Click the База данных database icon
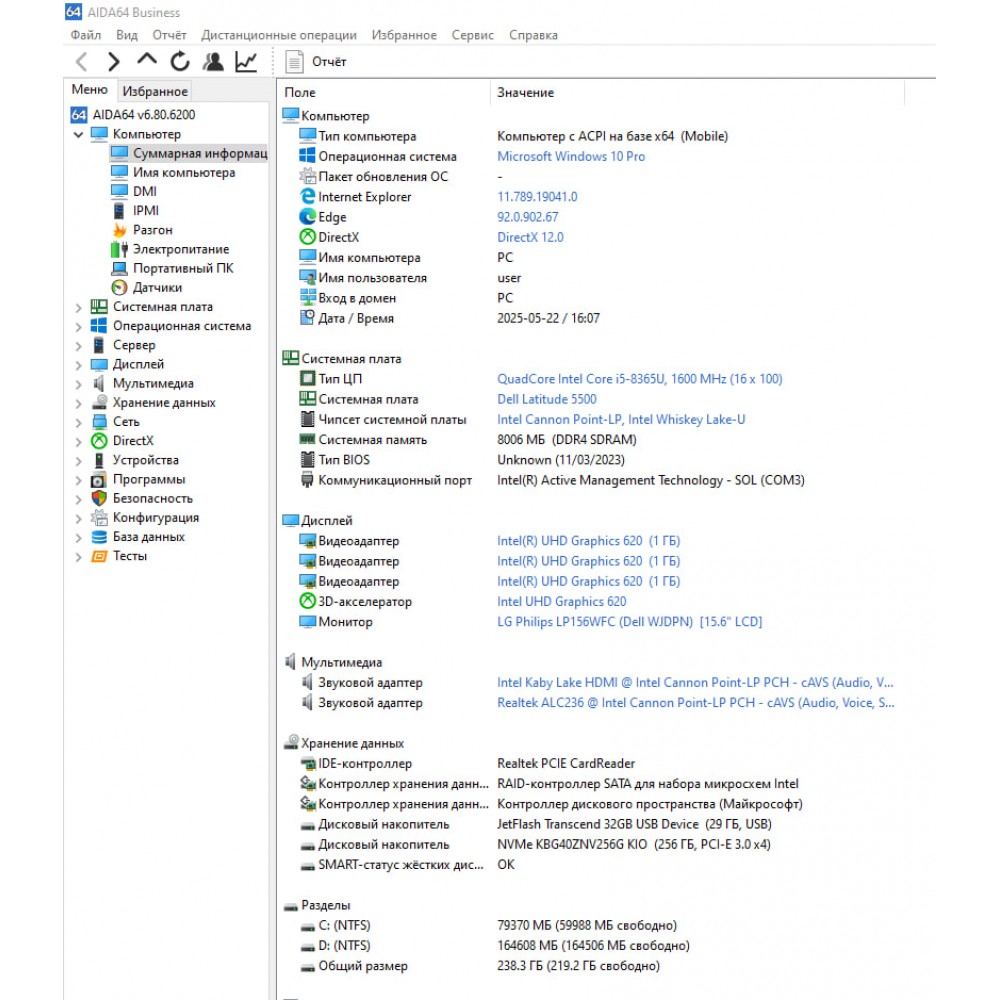Screen dimensions: 1000x1000 99,537
